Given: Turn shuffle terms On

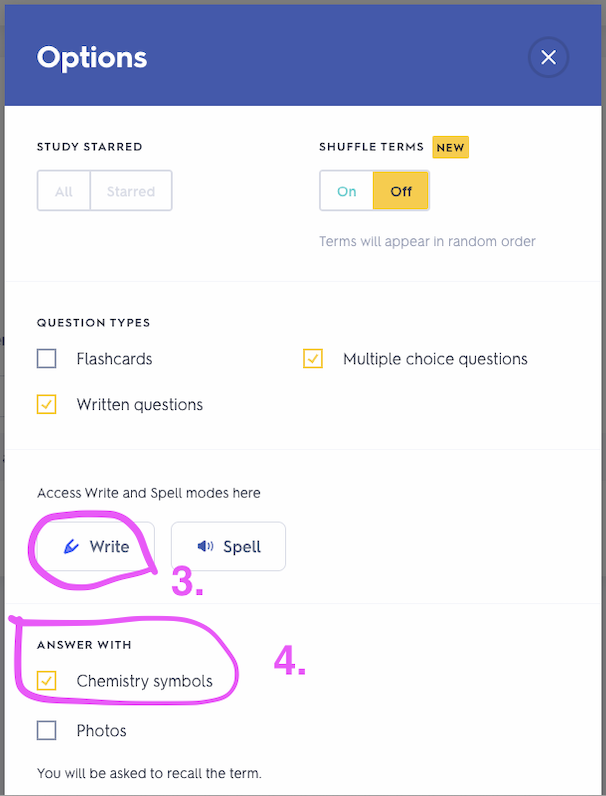Looking at the screenshot, I should [x=347, y=191].
